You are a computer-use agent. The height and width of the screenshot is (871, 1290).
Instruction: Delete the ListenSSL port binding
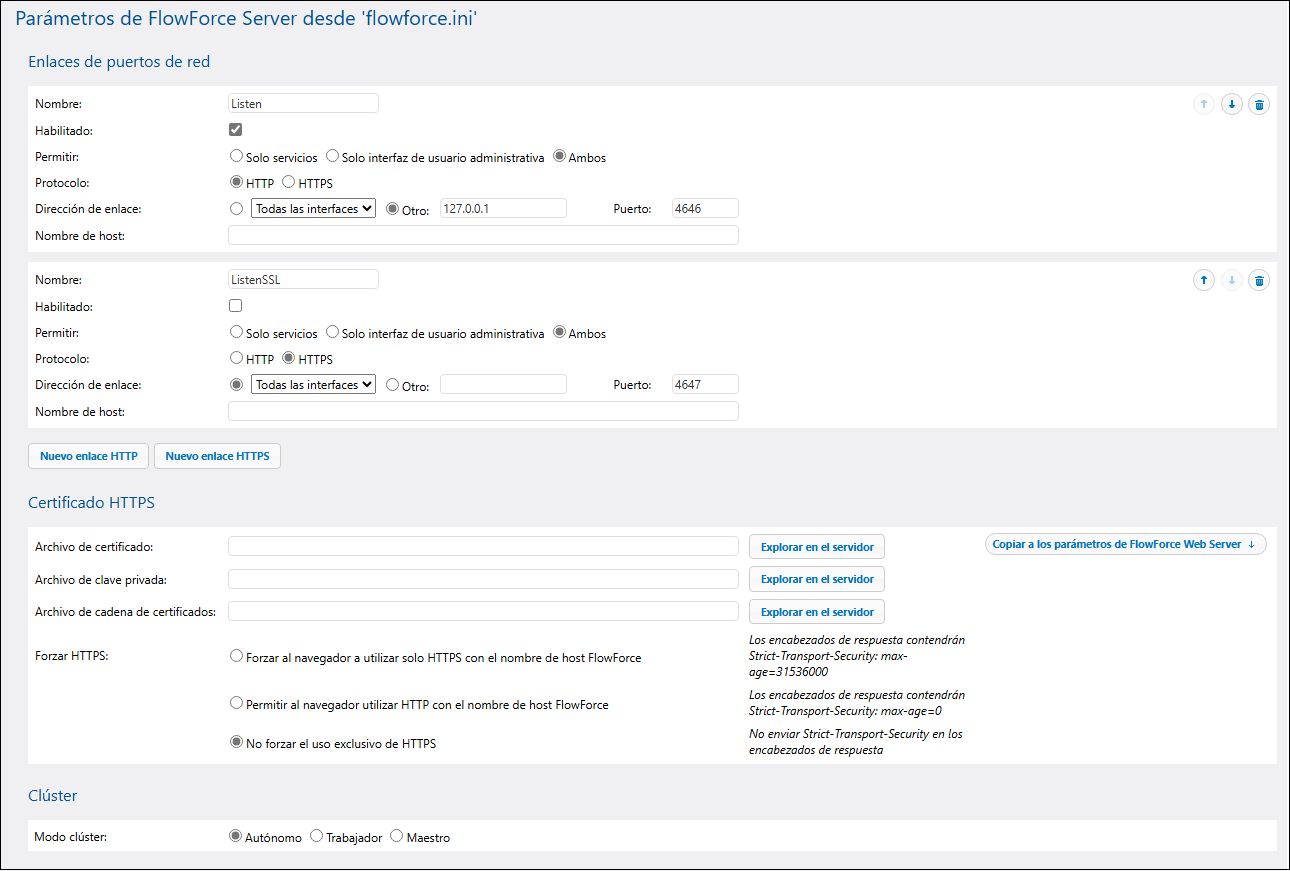click(1259, 280)
